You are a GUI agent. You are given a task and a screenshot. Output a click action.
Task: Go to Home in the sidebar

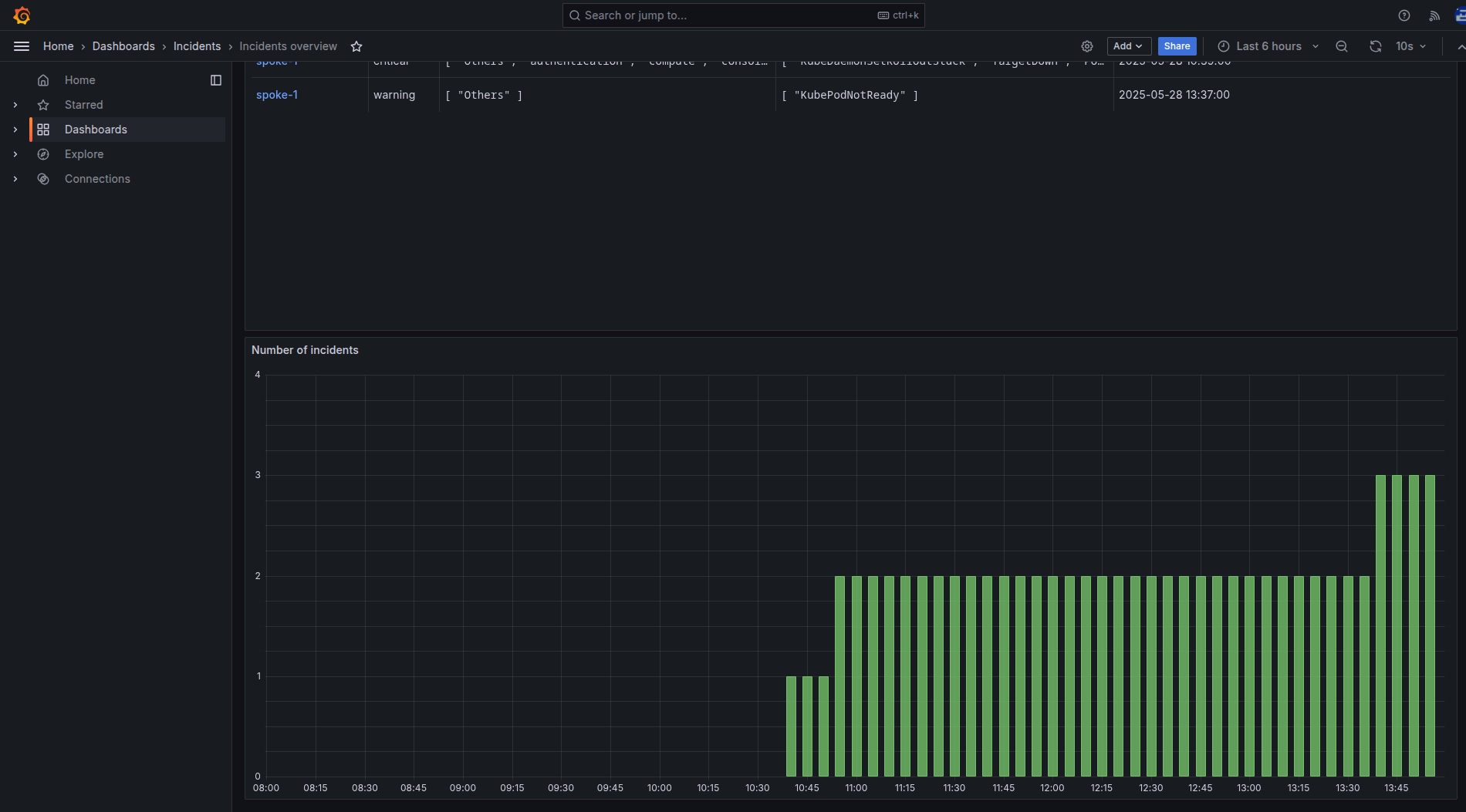[79, 80]
